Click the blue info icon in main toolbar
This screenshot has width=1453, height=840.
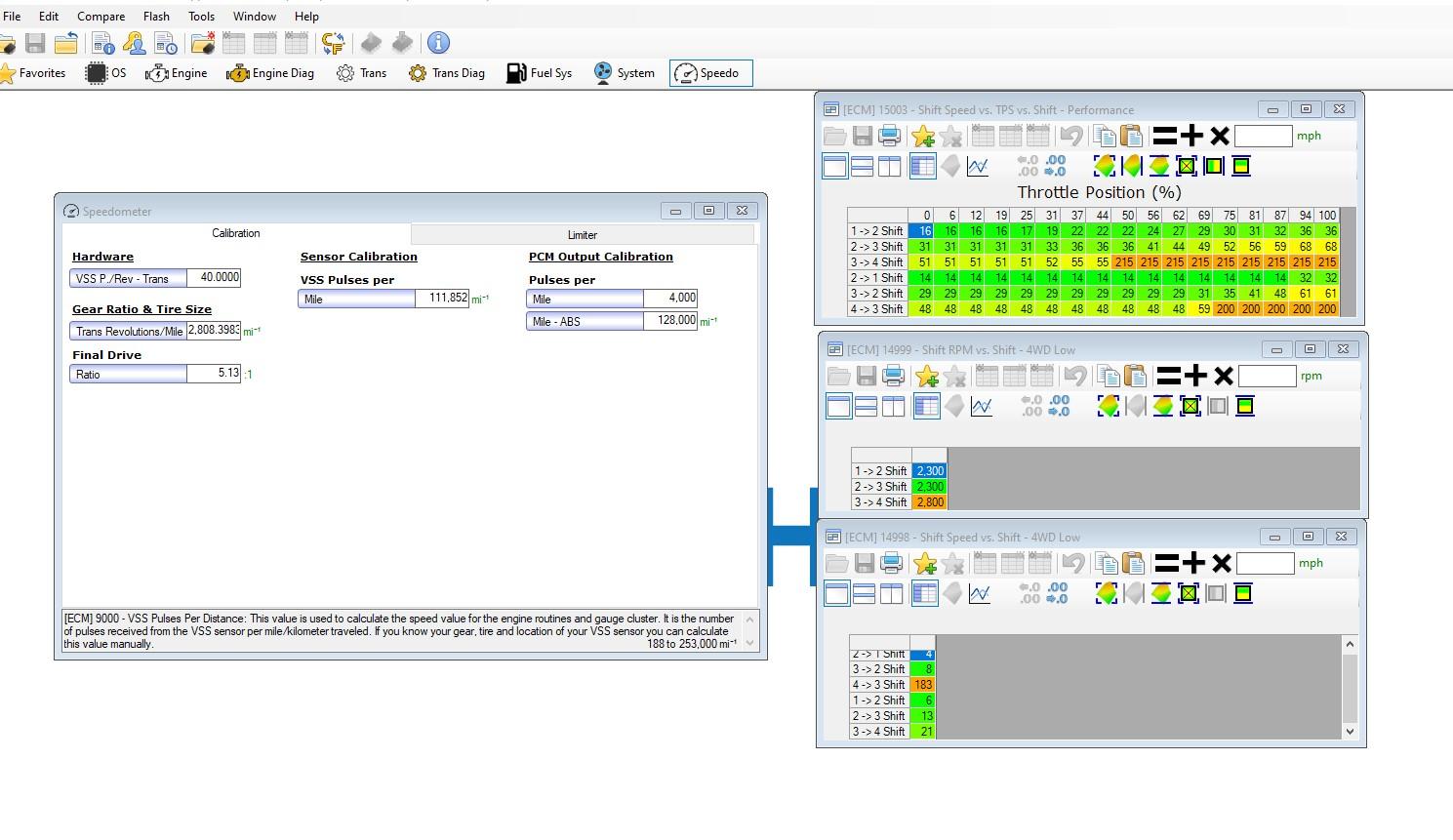tap(439, 43)
